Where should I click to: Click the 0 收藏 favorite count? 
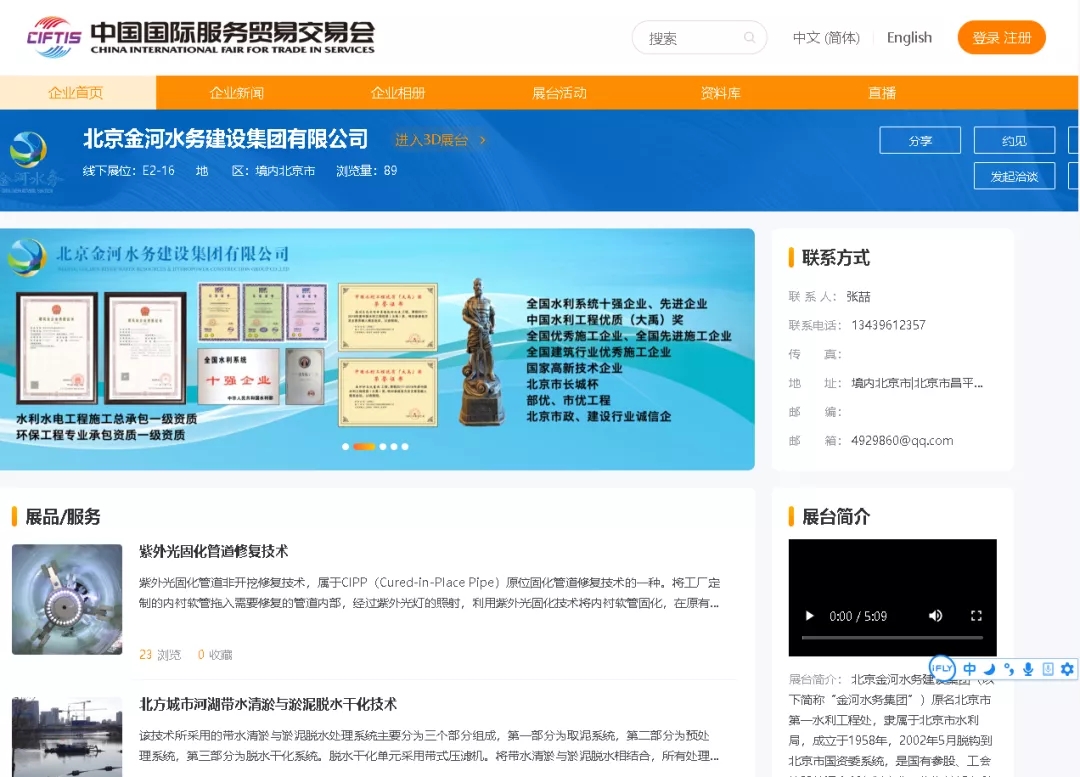215,654
